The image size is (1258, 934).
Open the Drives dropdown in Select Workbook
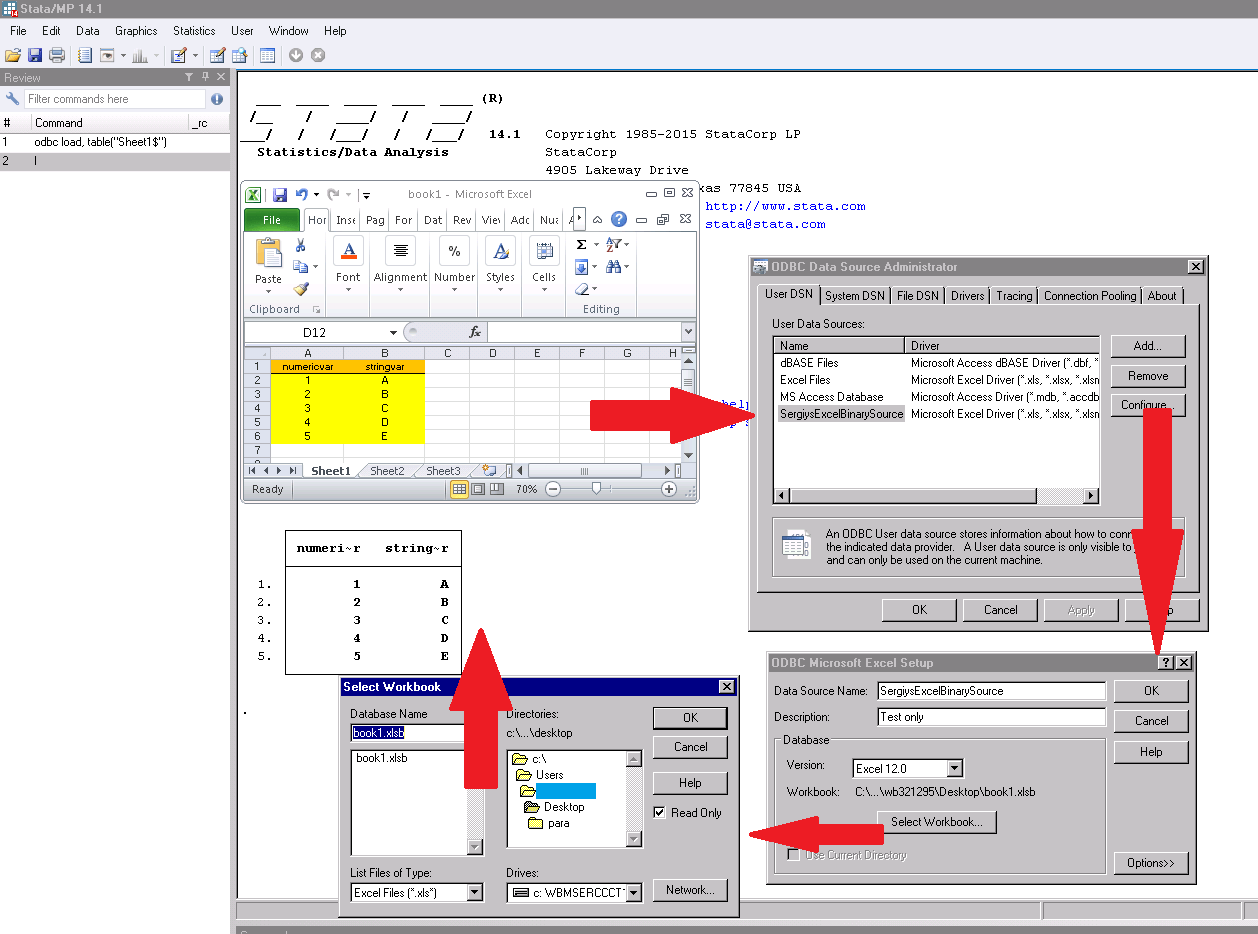click(x=633, y=891)
